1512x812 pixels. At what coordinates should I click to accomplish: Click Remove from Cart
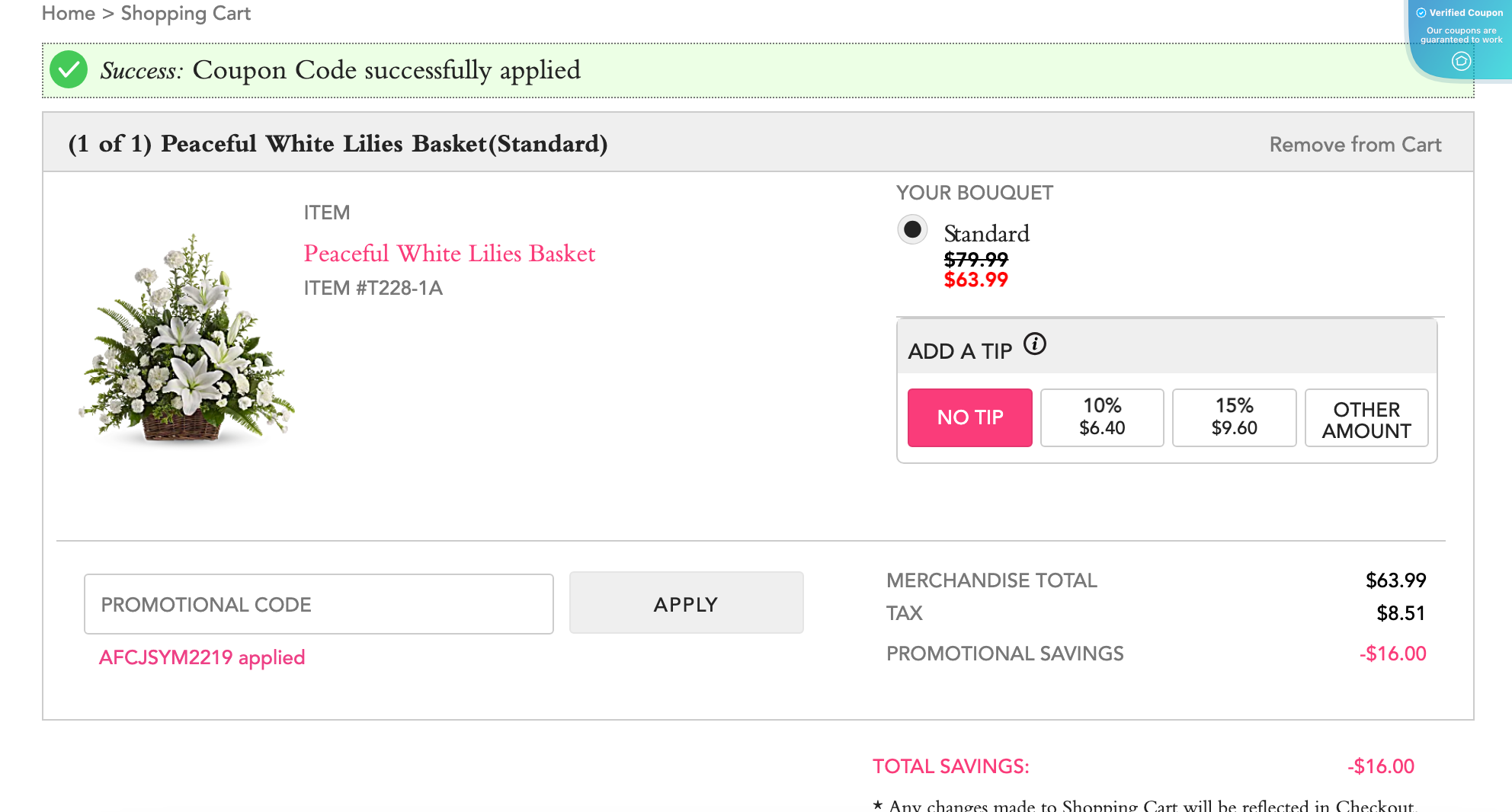1355,144
